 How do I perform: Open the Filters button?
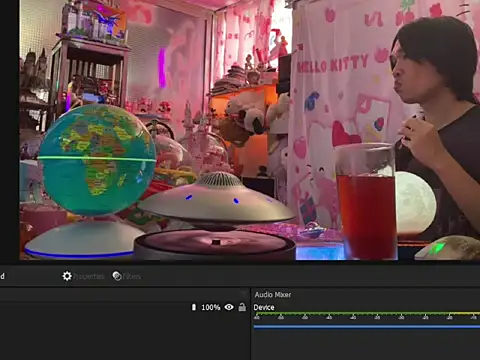click(x=127, y=276)
